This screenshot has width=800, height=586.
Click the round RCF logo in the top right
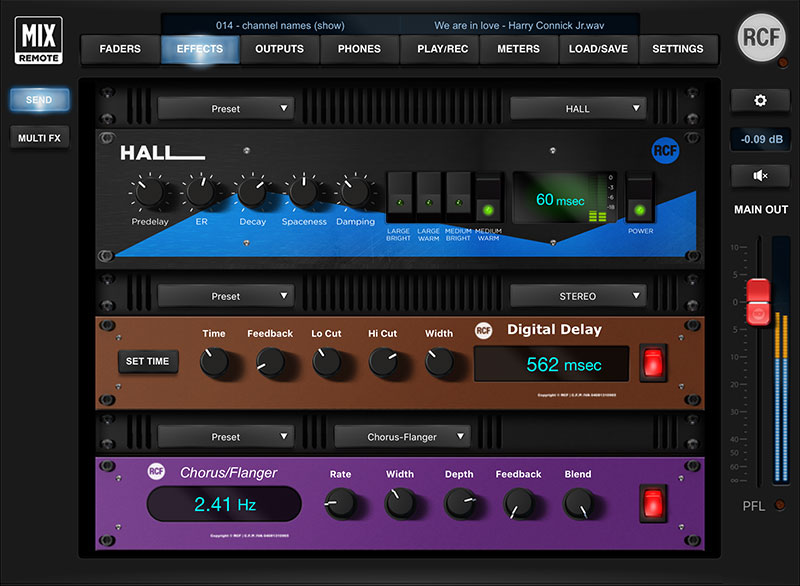[x=761, y=39]
